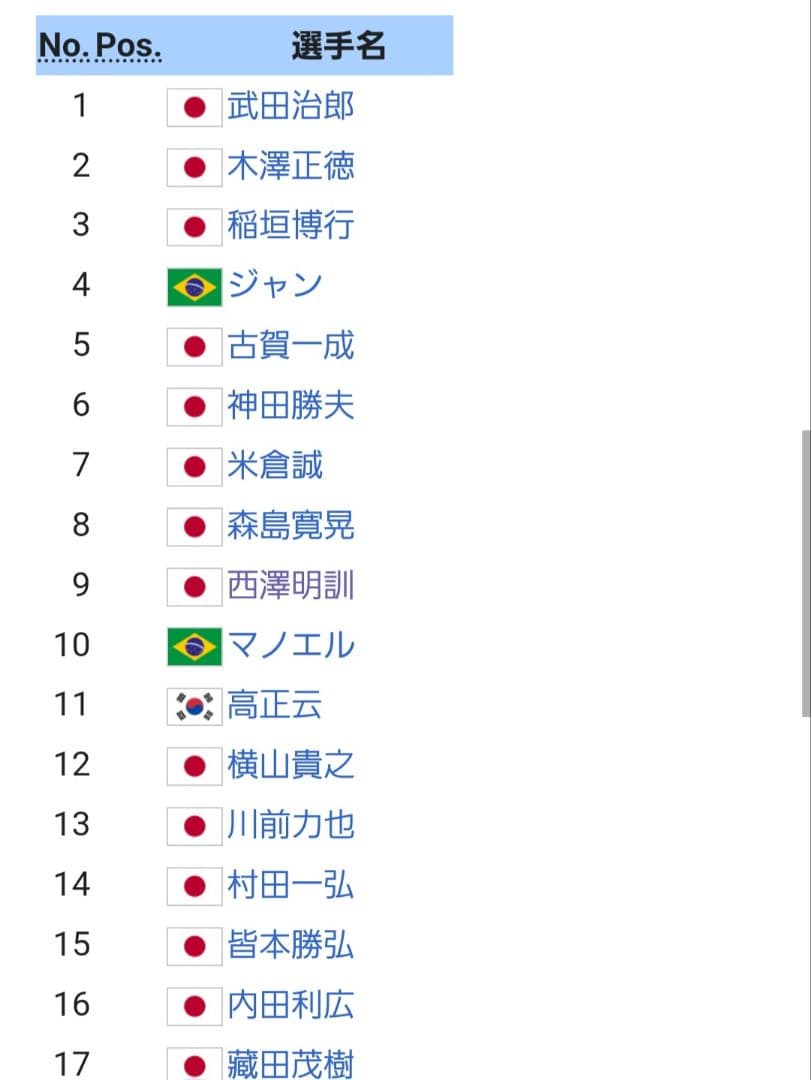Open visited link 西澤明訓
The width and height of the screenshot is (811, 1080).
click(x=291, y=586)
